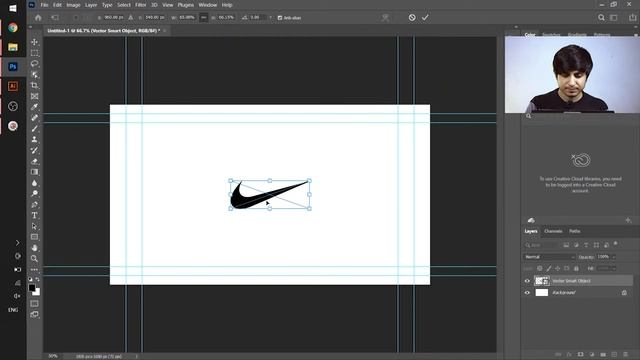Click the warp mode toggle icon
Image resolution: width=640 pixels, height=360 pixels.
pyautogui.click(x=385, y=18)
